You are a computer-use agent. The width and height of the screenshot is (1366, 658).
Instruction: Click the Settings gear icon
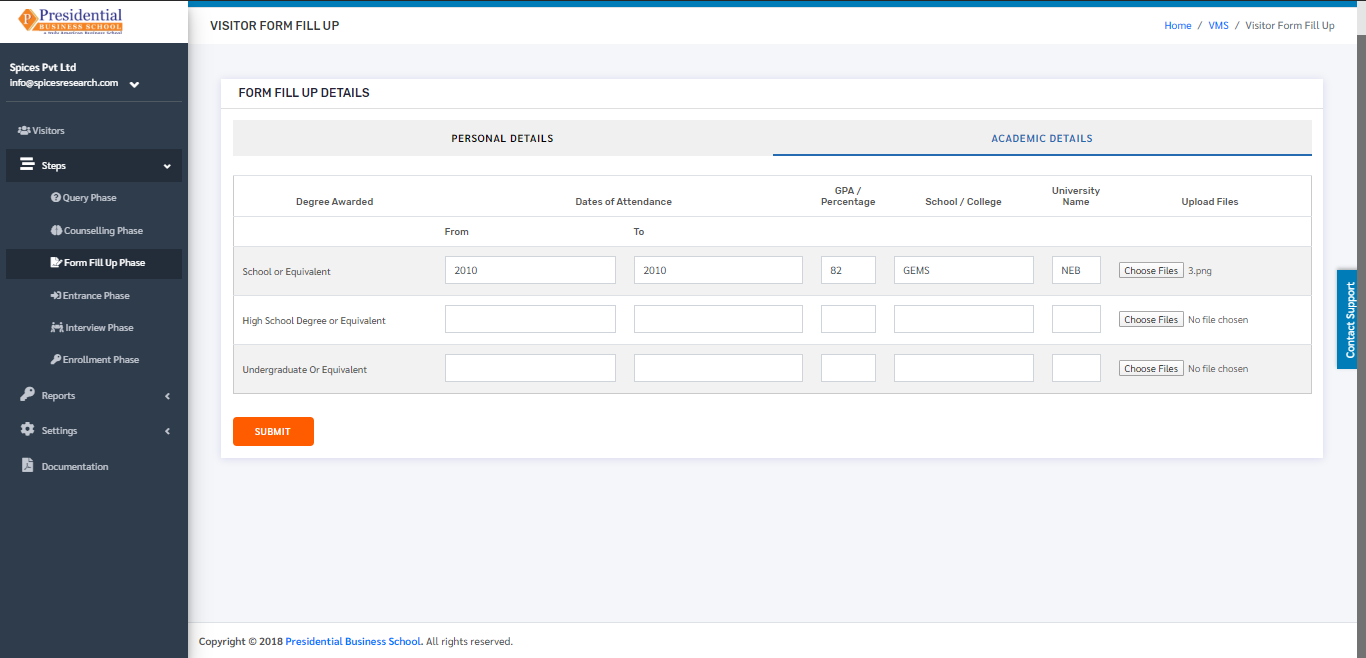(27, 430)
